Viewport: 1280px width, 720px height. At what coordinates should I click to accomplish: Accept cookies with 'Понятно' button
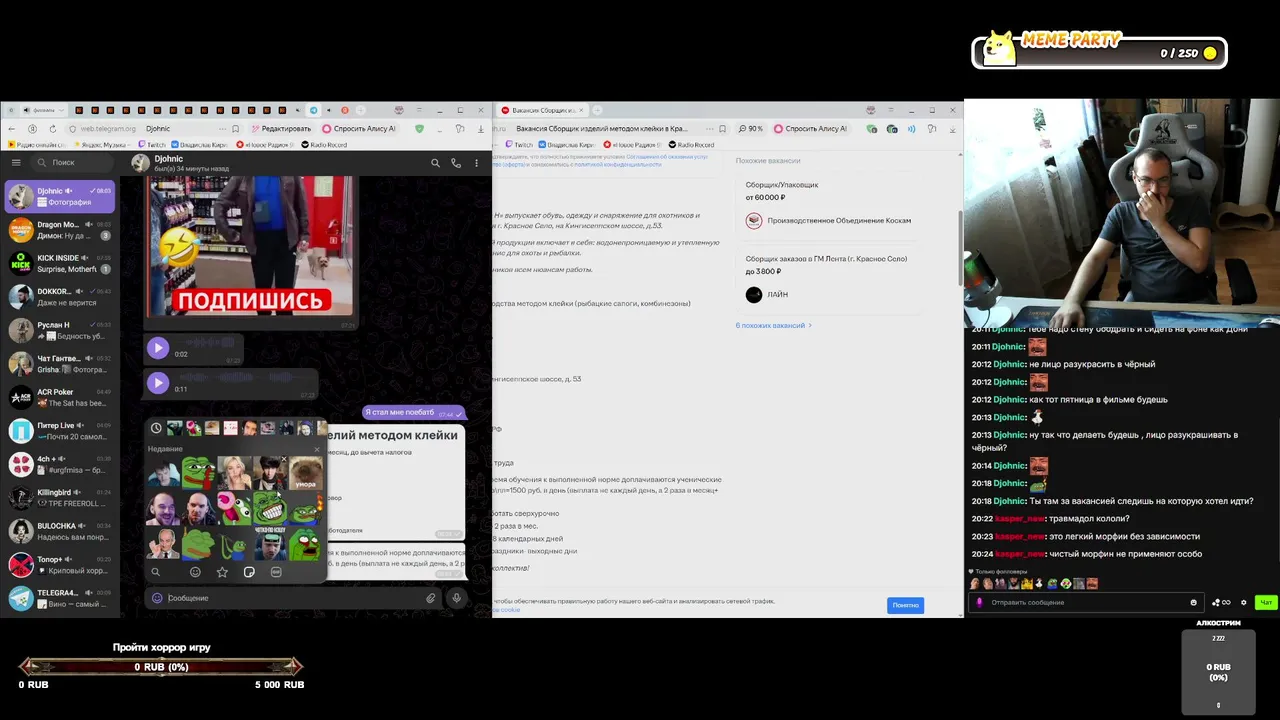coord(905,605)
